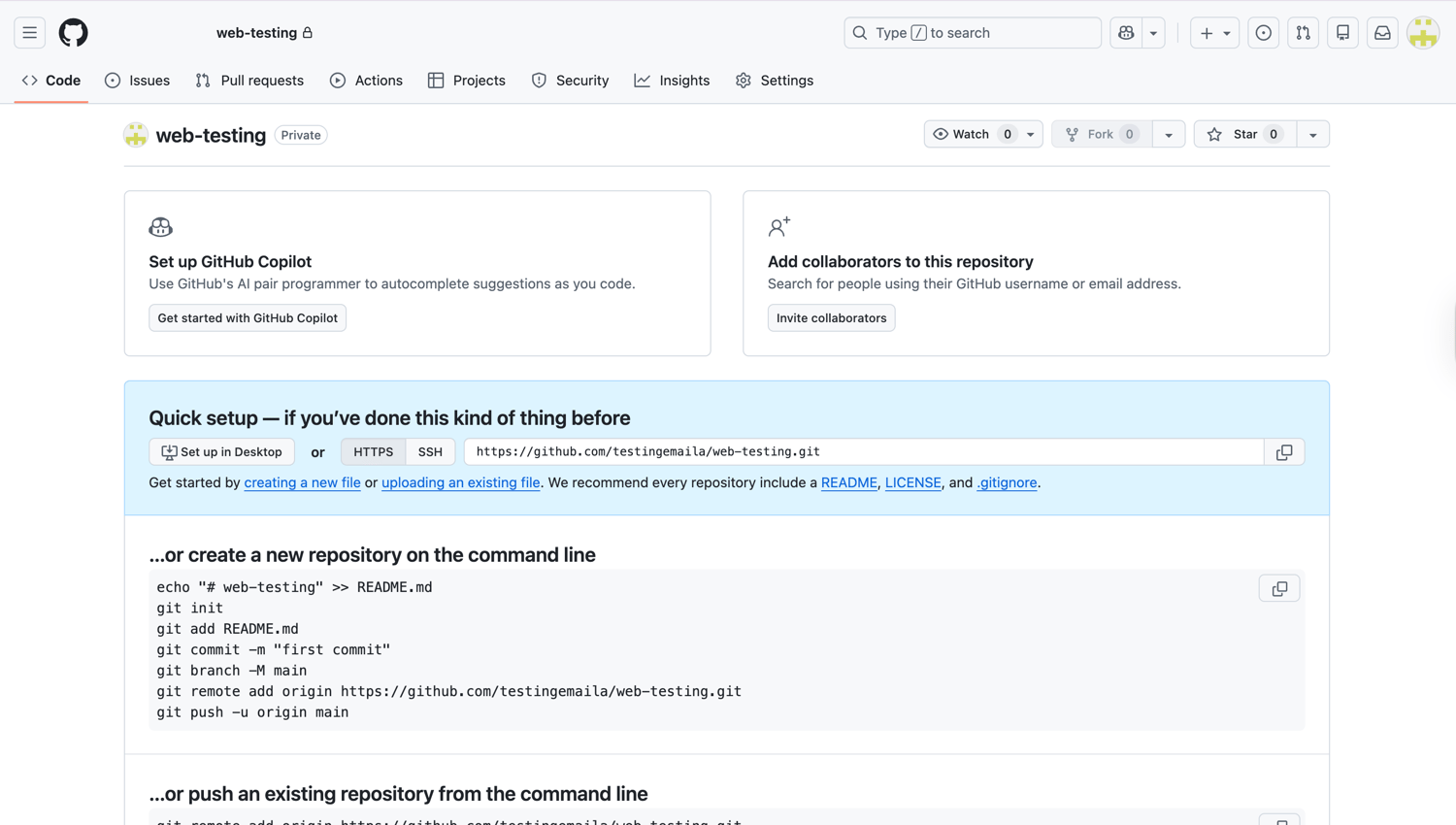Open the LICENSE link
Screen dimensions: 1456x825
(913, 482)
